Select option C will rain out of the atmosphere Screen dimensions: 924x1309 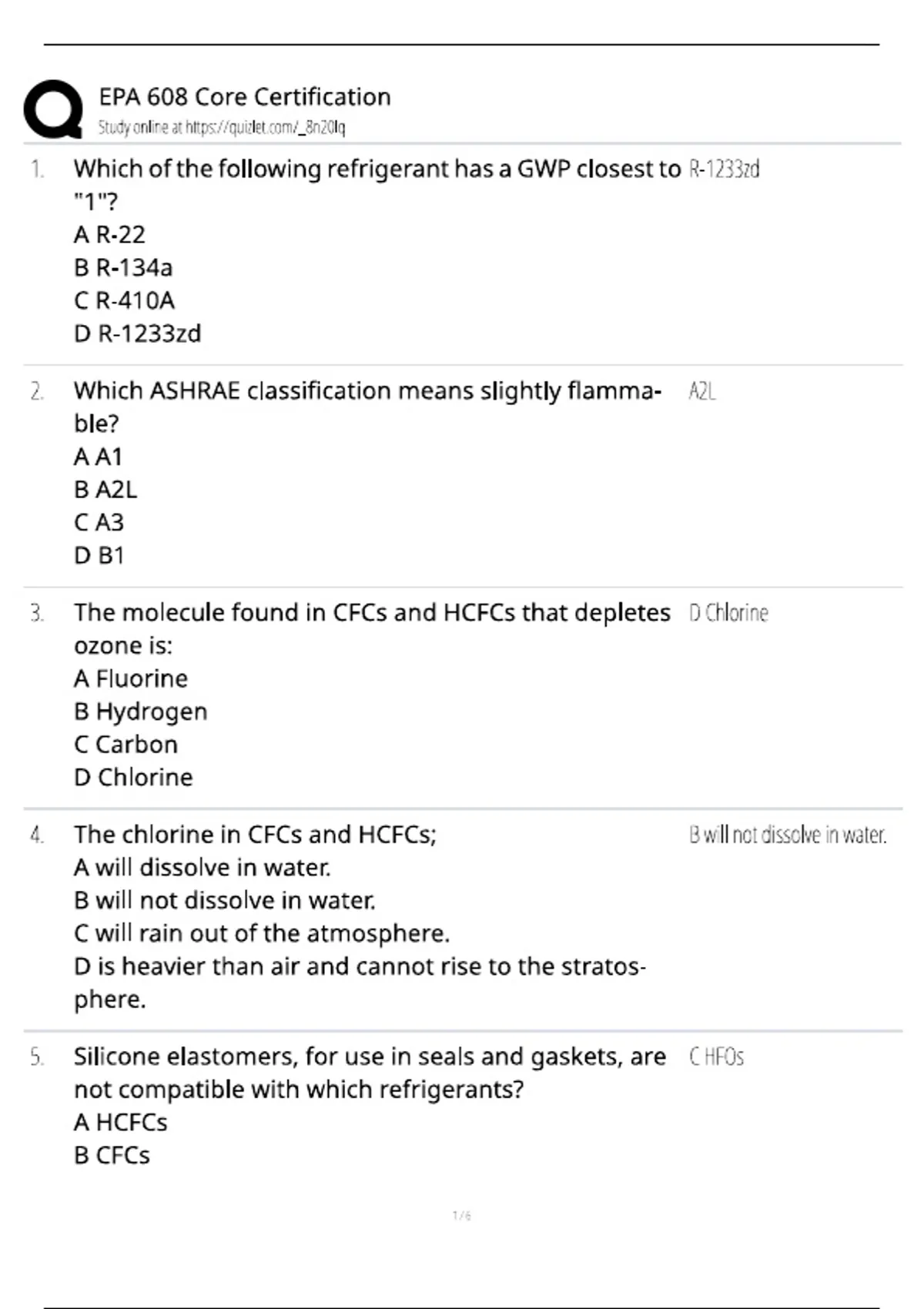click(262, 933)
